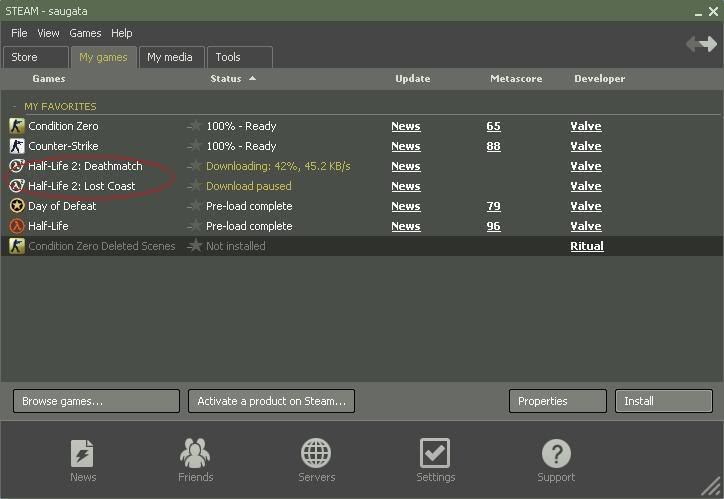Screen dimensions: 724x499
Task: Toggle favorite star for Half-Life
Action: [x=196, y=225]
